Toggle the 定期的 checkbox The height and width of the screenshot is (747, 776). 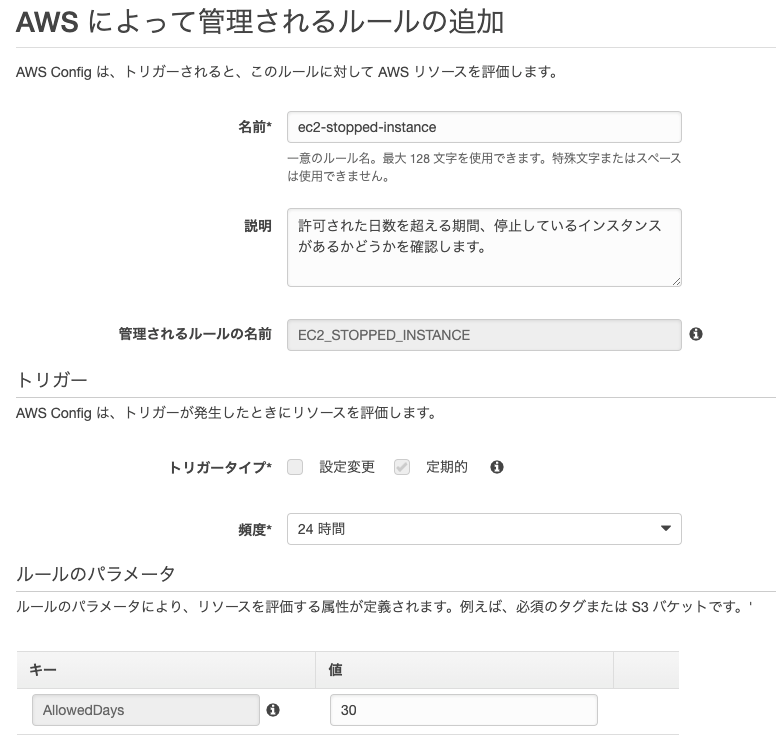point(402,467)
